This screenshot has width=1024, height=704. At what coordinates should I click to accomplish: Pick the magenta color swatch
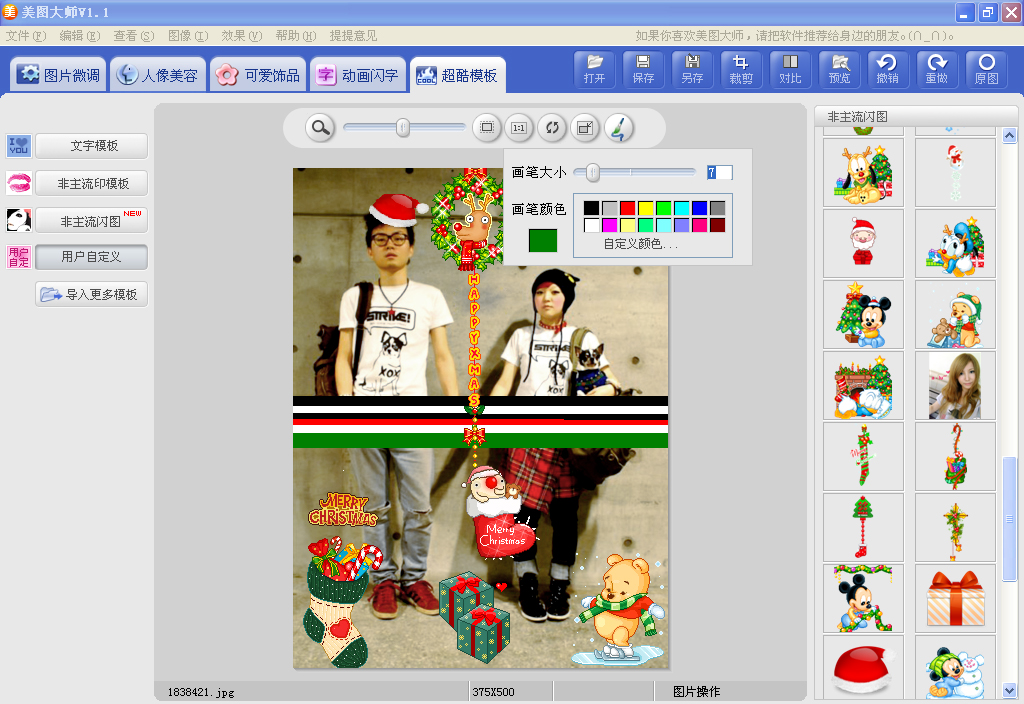(609, 225)
